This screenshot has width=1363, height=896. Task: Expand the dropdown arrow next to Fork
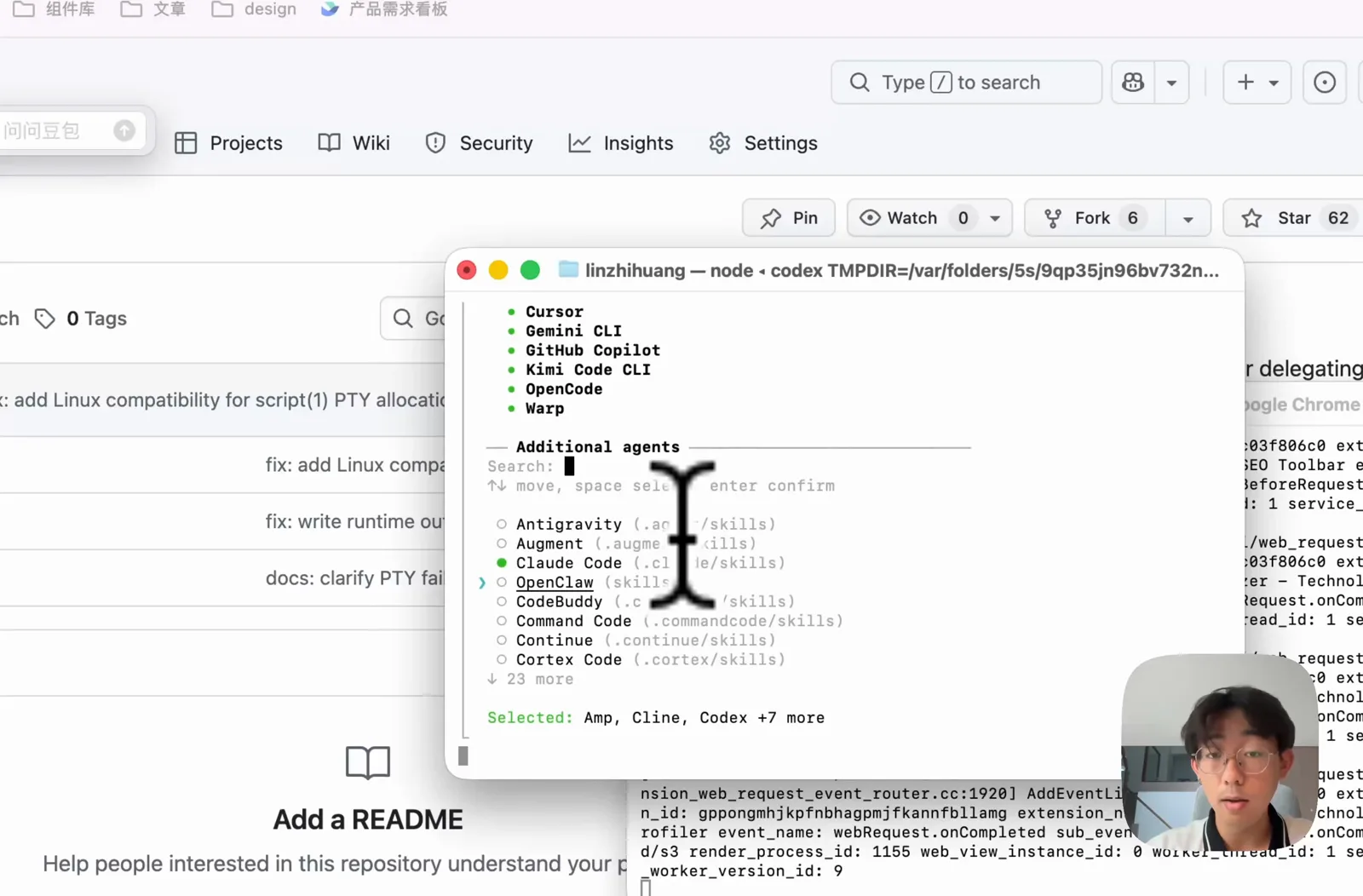1188,218
